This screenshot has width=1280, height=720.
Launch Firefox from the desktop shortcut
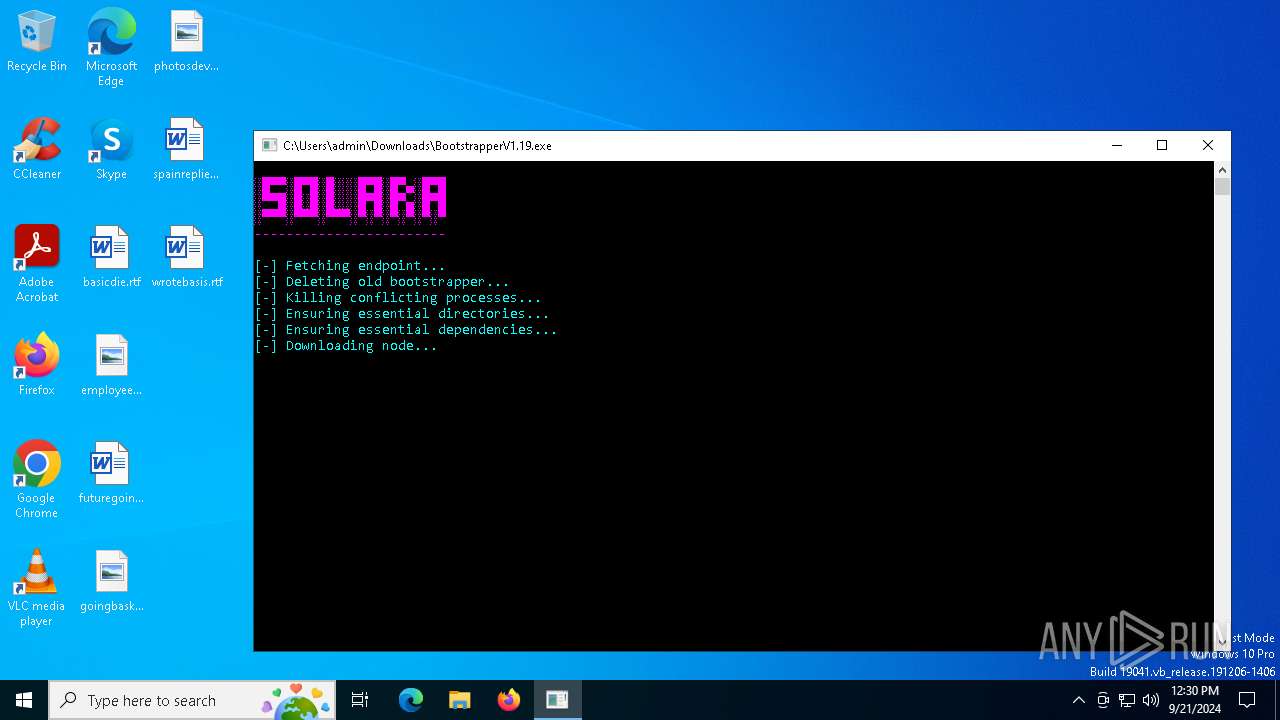tap(37, 366)
